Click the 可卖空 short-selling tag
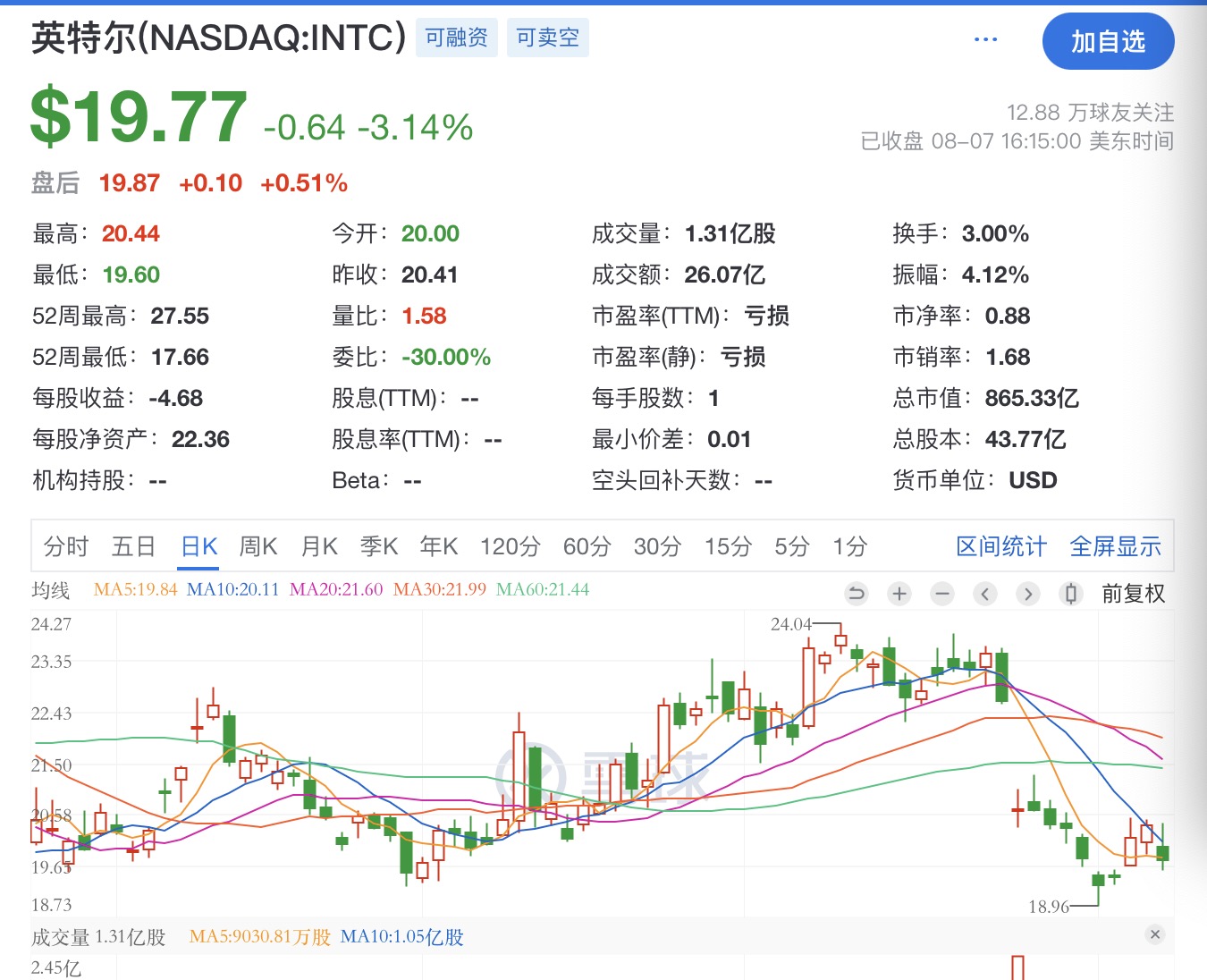This screenshot has height=980, width=1207. 547,38
